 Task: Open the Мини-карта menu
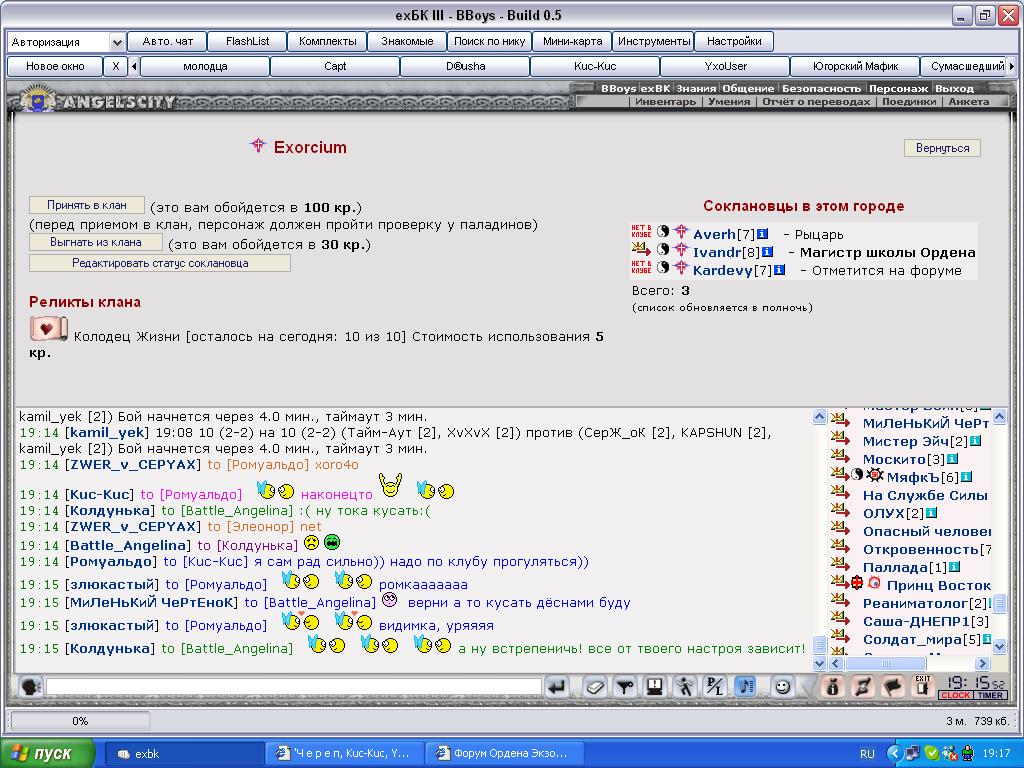point(572,41)
